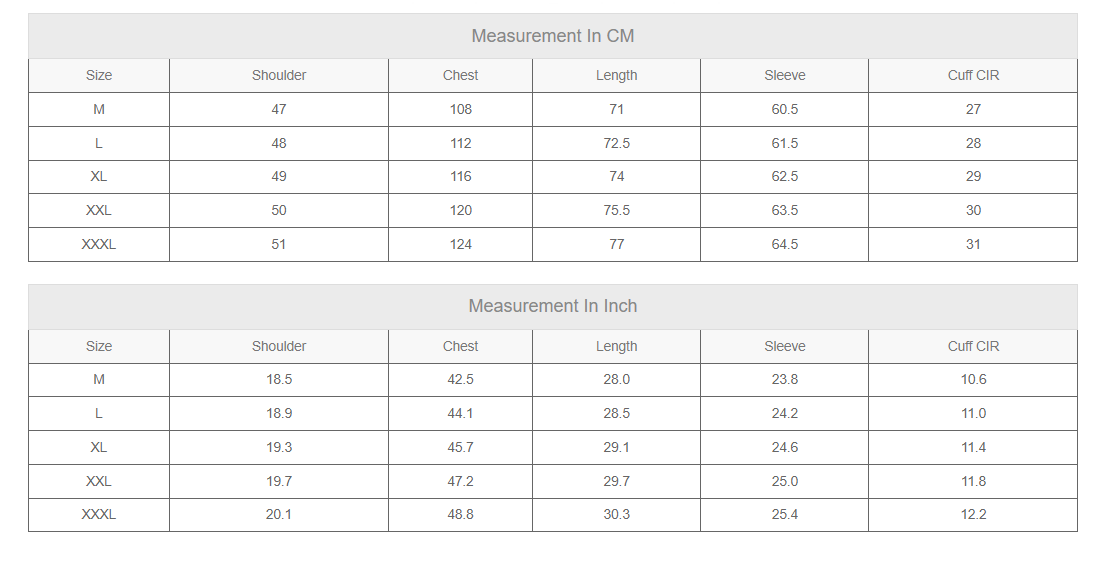Click the Measurement In Inch heading
Screen dimensions: 1106x561
[x=552, y=306]
